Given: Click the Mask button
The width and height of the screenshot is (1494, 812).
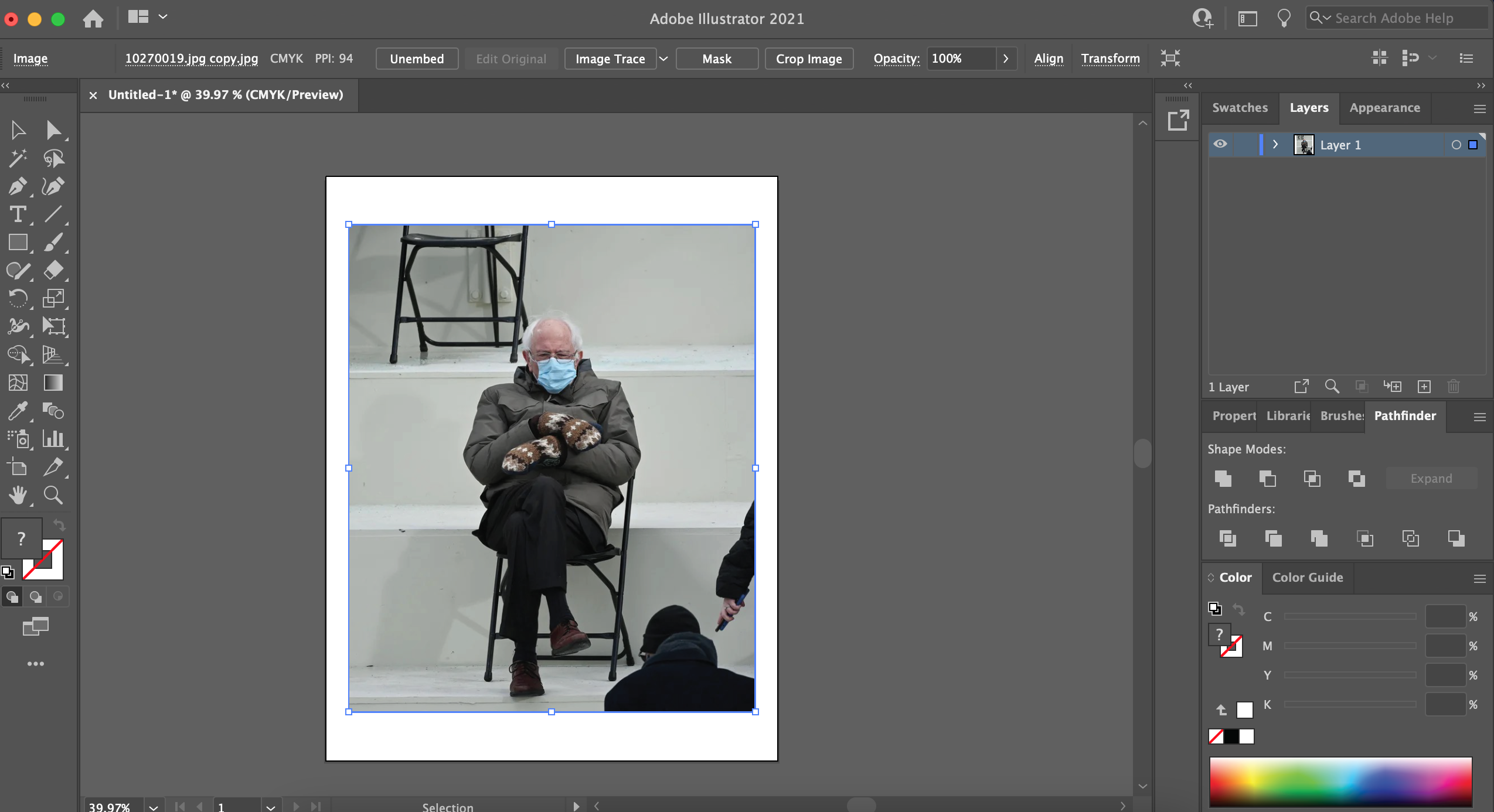Looking at the screenshot, I should pos(717,59).
